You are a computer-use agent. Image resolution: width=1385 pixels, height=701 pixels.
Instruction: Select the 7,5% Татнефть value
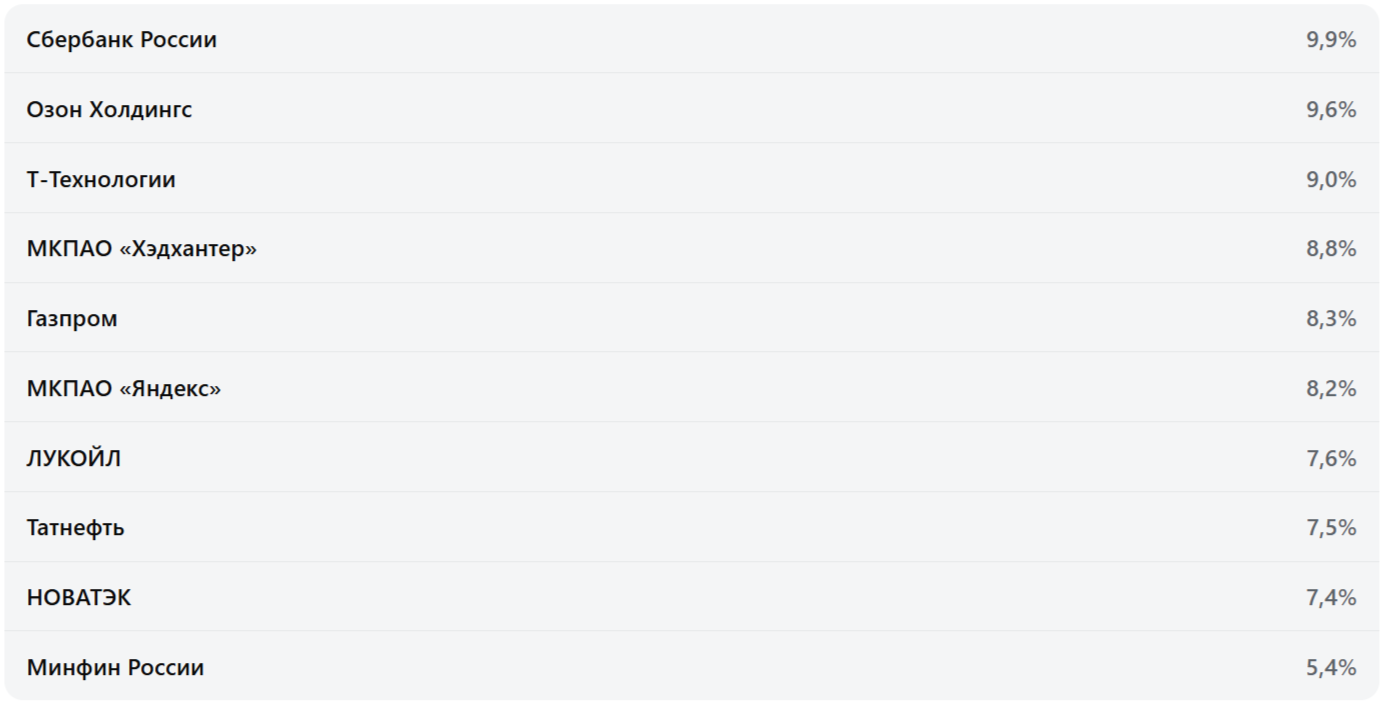1331,528
